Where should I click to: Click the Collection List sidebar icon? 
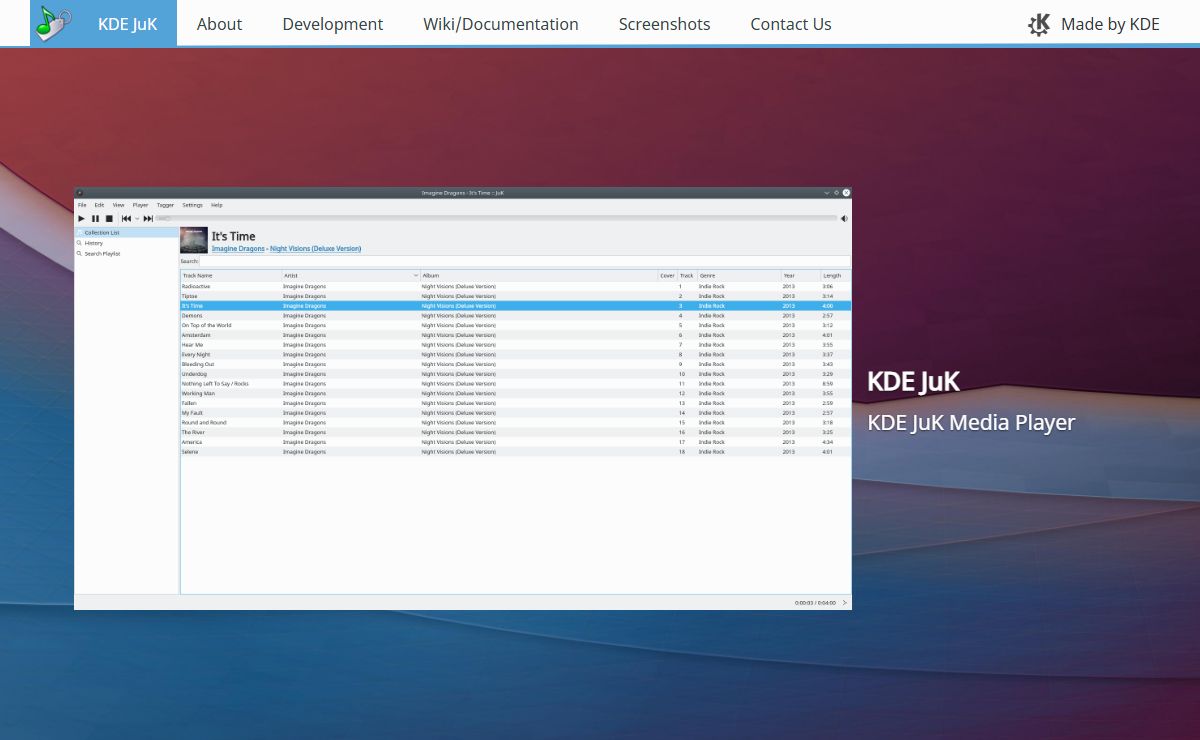79,232
